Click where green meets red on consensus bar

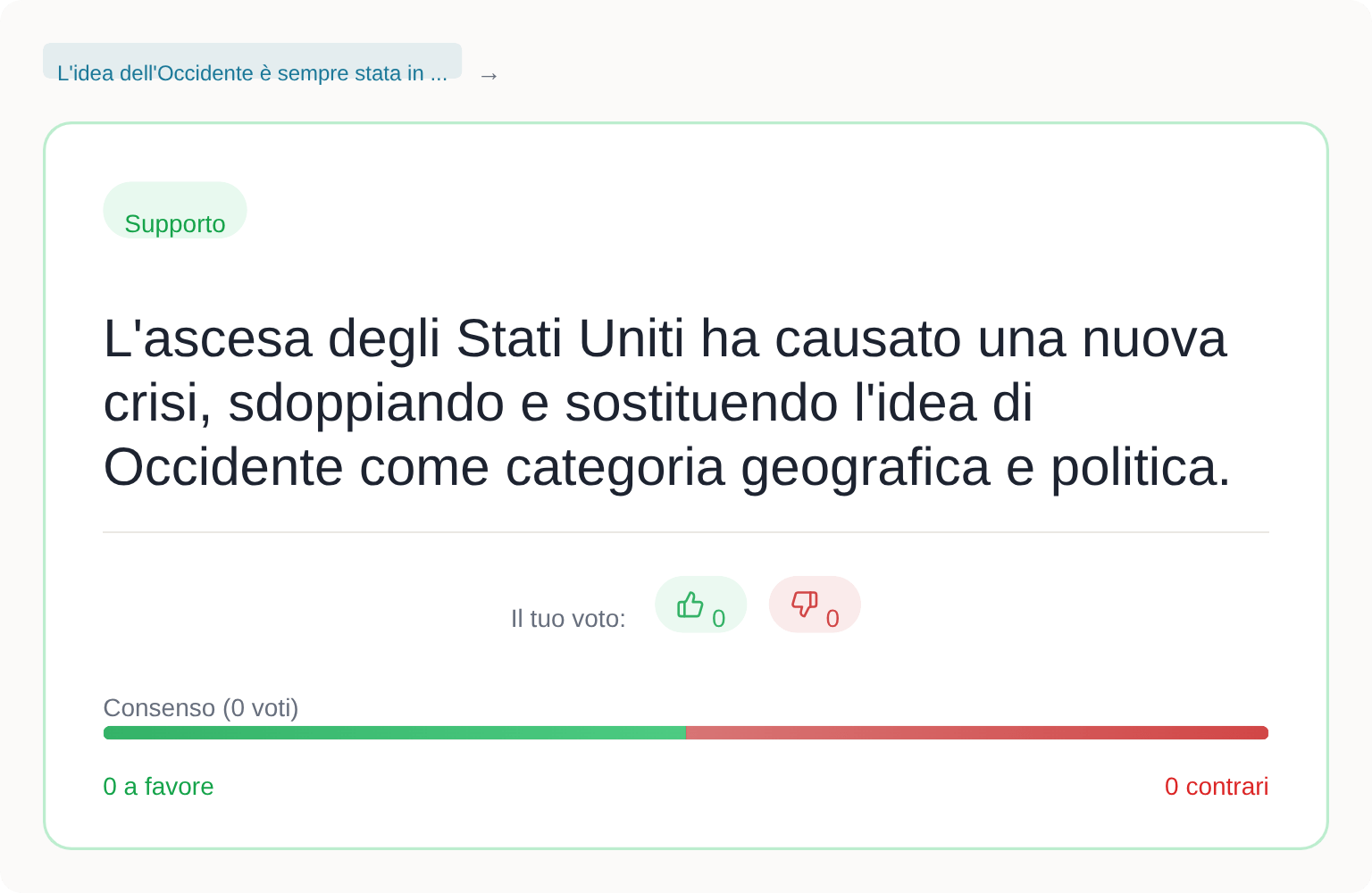(686, 733)
